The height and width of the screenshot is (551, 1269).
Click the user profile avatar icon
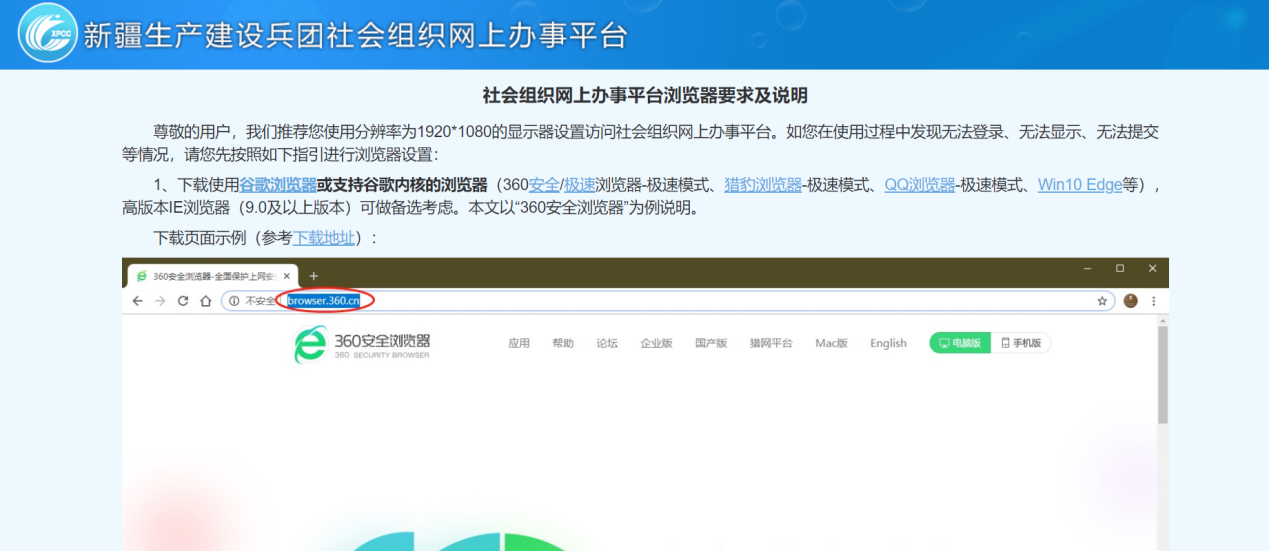(1131, 301)
